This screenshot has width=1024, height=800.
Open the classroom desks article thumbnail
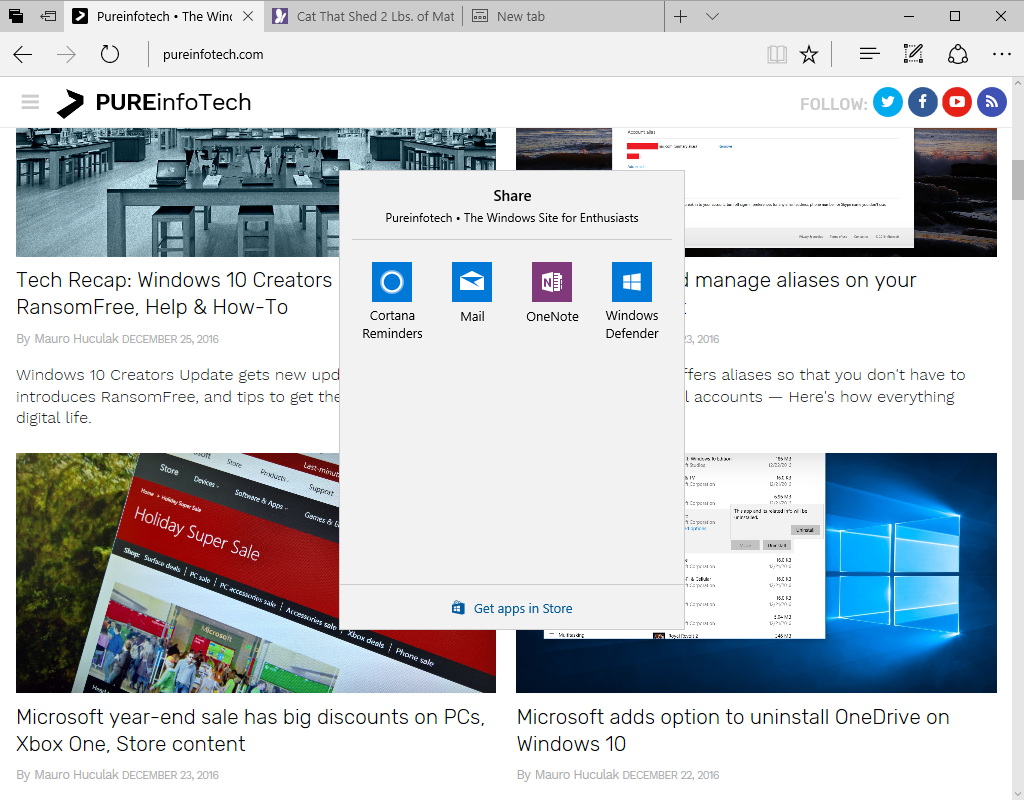coord(178,192)
